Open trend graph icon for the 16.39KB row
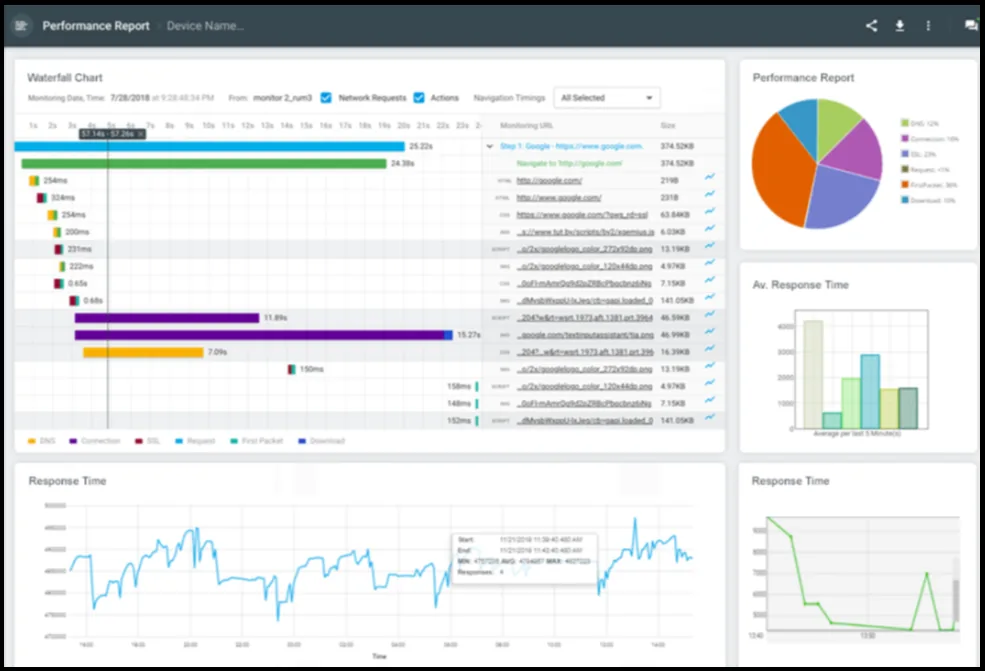Screen dimensions: 985x671 (x=709, y=349)
